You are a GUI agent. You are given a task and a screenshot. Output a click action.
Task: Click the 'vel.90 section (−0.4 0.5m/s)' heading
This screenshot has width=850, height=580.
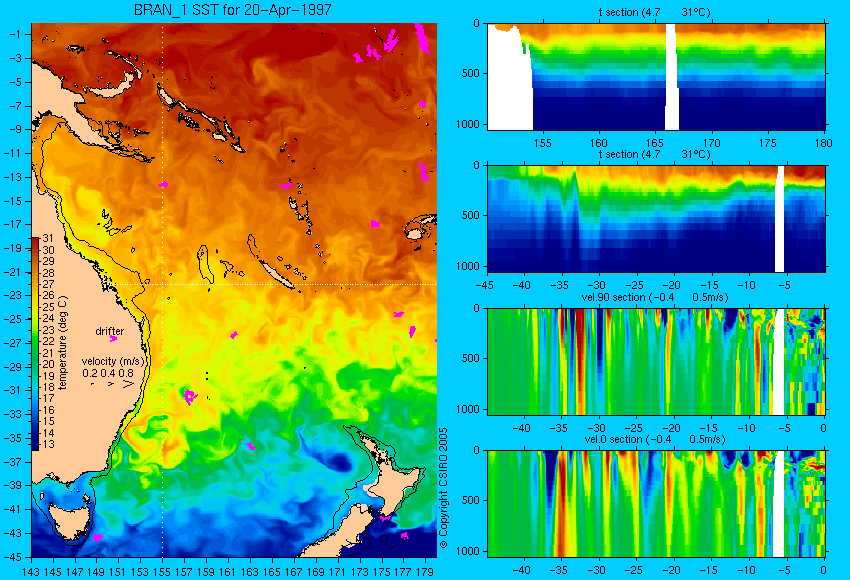tap(654, 297)
